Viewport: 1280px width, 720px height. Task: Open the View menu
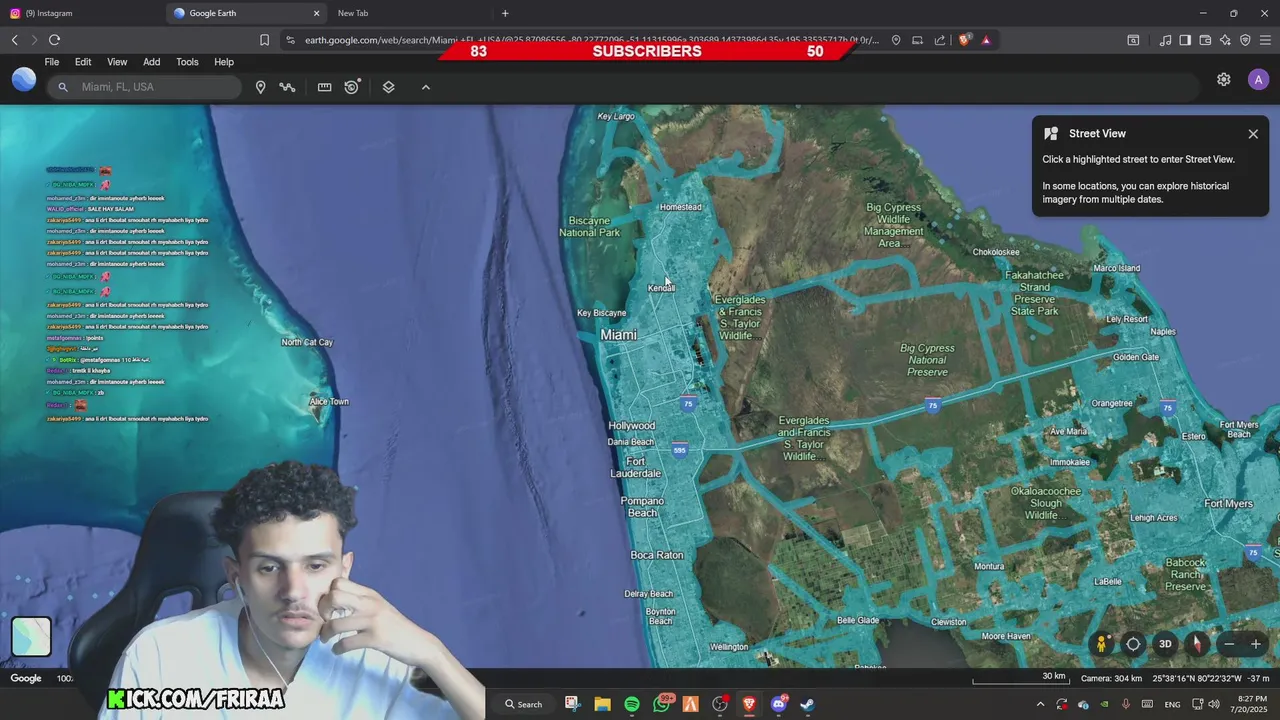click(x=117, y=62)
